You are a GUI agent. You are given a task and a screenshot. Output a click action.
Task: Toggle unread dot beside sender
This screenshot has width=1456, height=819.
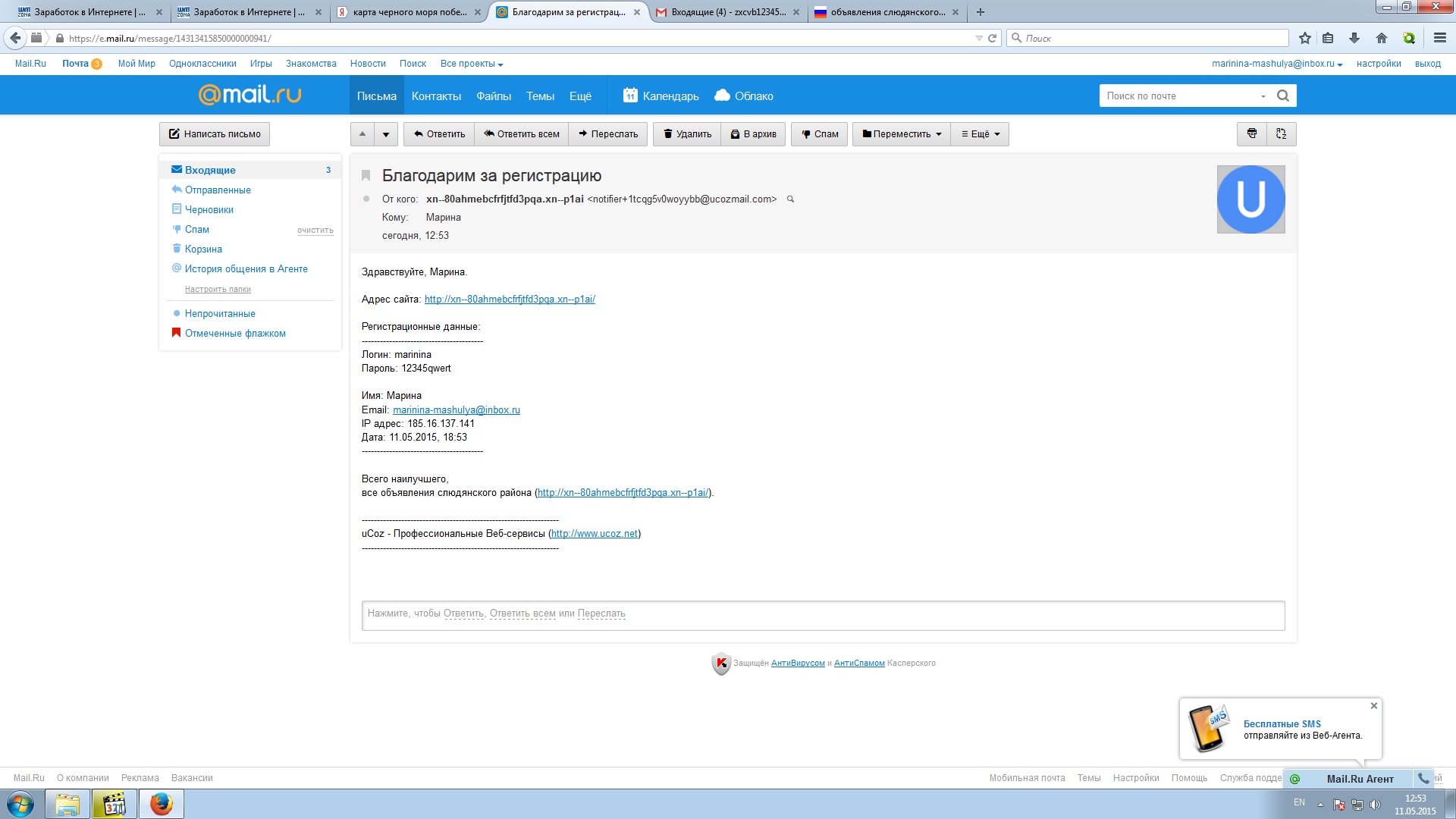coord(366,199)
